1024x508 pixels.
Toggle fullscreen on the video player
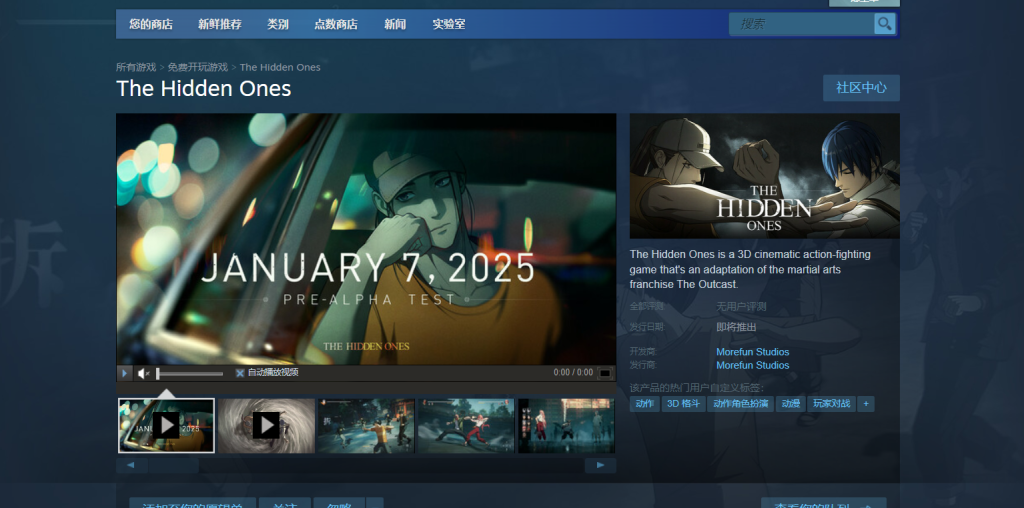605,373
